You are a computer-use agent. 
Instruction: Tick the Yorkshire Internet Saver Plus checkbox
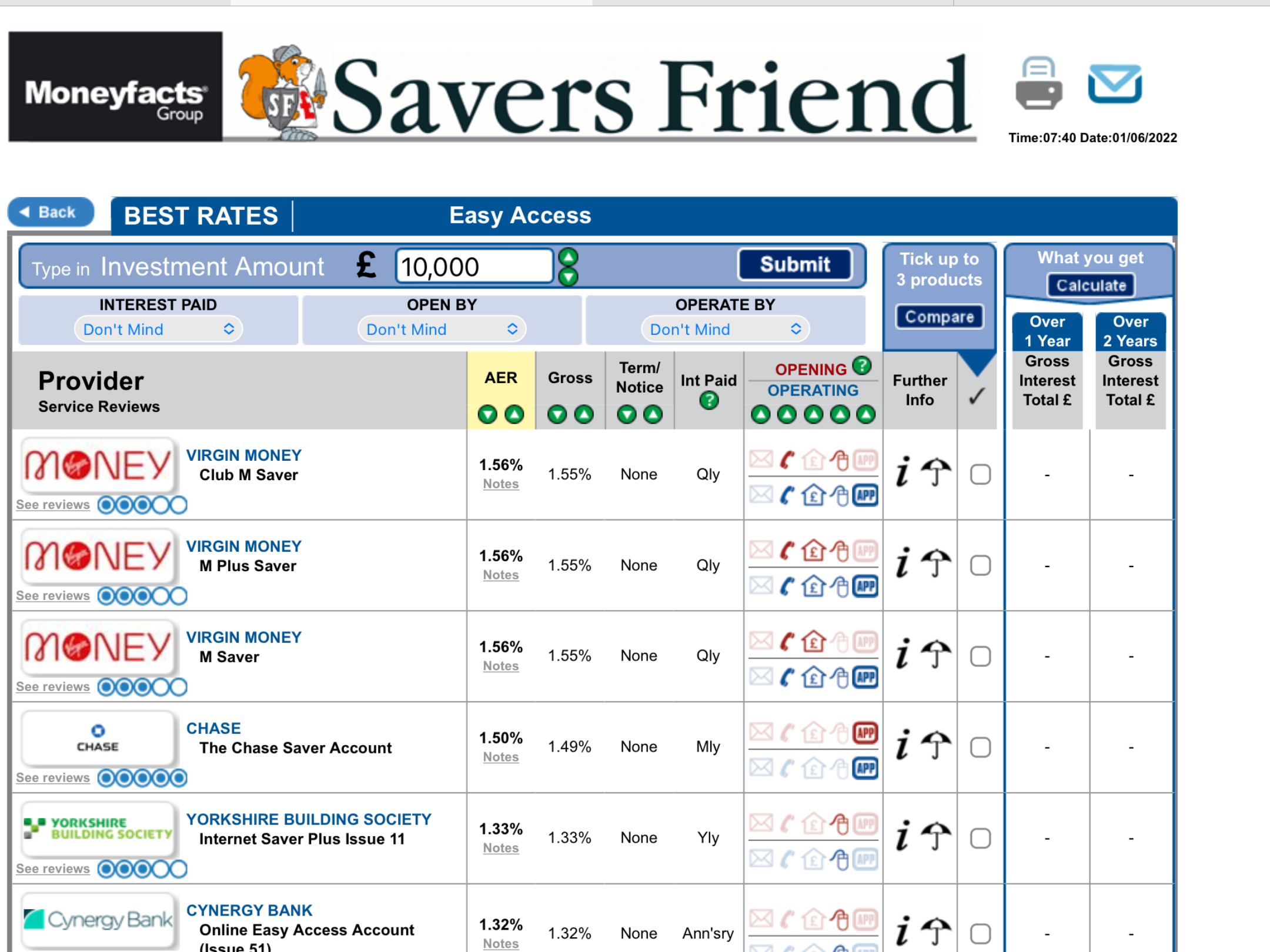[980, 839]
